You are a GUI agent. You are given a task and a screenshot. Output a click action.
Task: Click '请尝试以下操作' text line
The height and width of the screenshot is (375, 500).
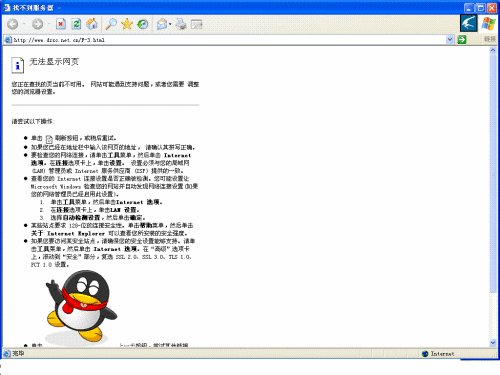pos(33,121)
